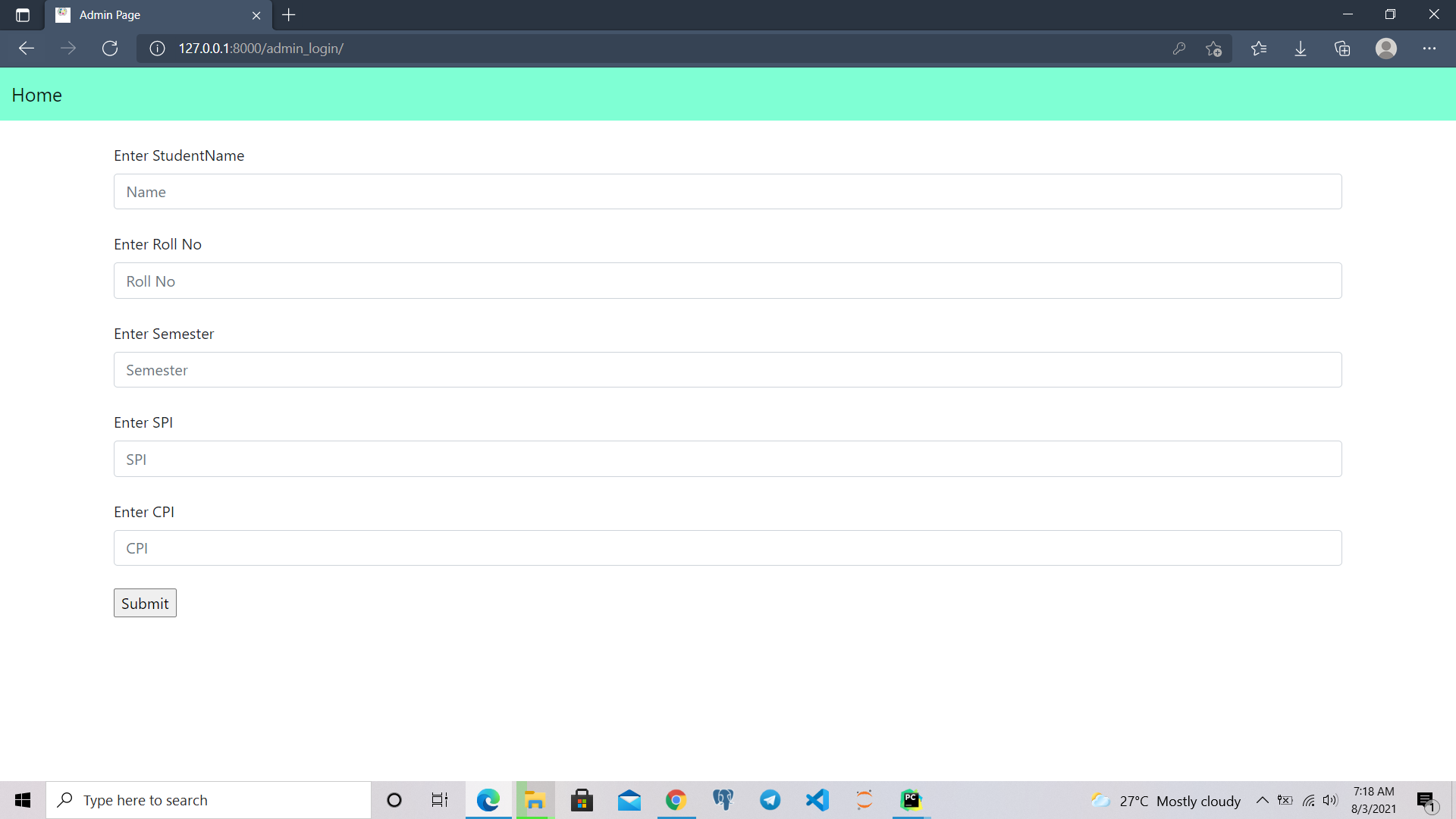Open the browser profile icon
The width and height of the screenshot is (1456, 819).
1386,49
